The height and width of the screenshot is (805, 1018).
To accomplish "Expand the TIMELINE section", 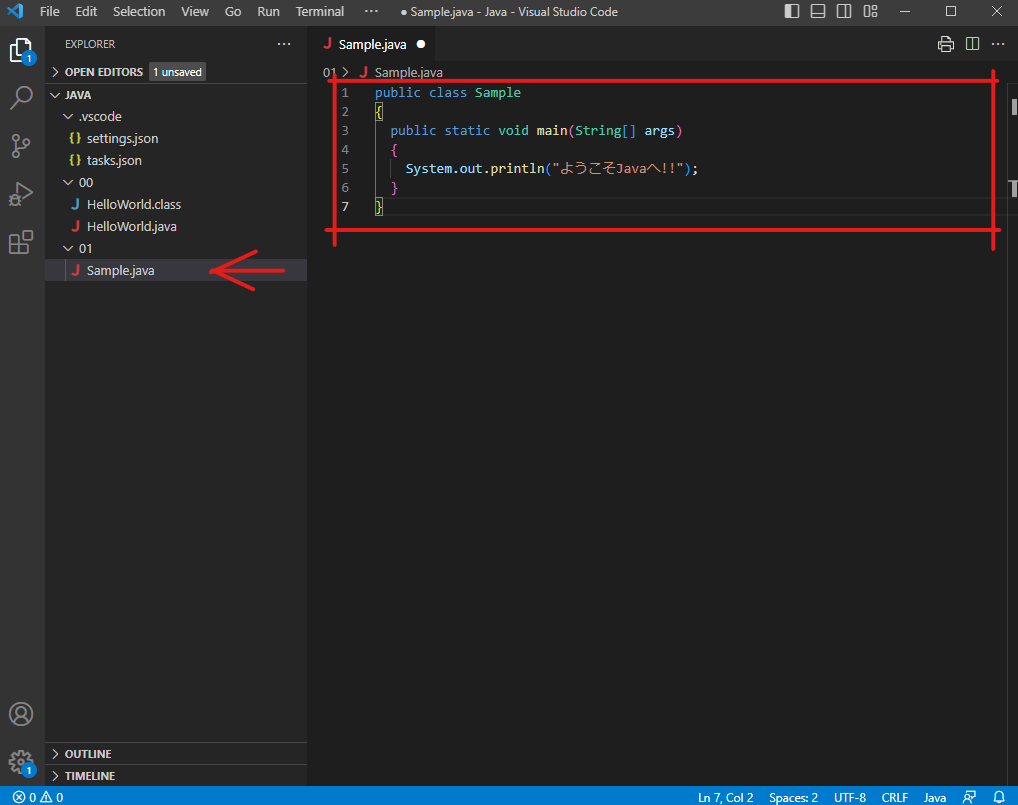I will click(x=89, y=776).
